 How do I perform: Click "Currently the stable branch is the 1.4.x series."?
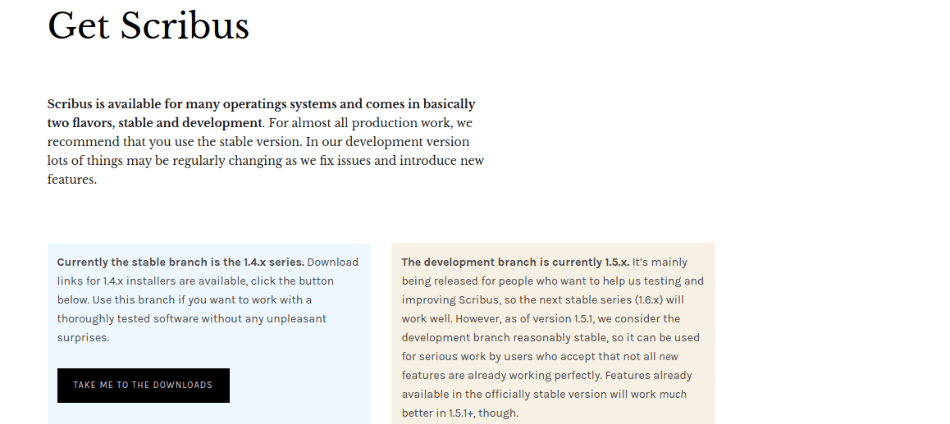pos(181,262)
